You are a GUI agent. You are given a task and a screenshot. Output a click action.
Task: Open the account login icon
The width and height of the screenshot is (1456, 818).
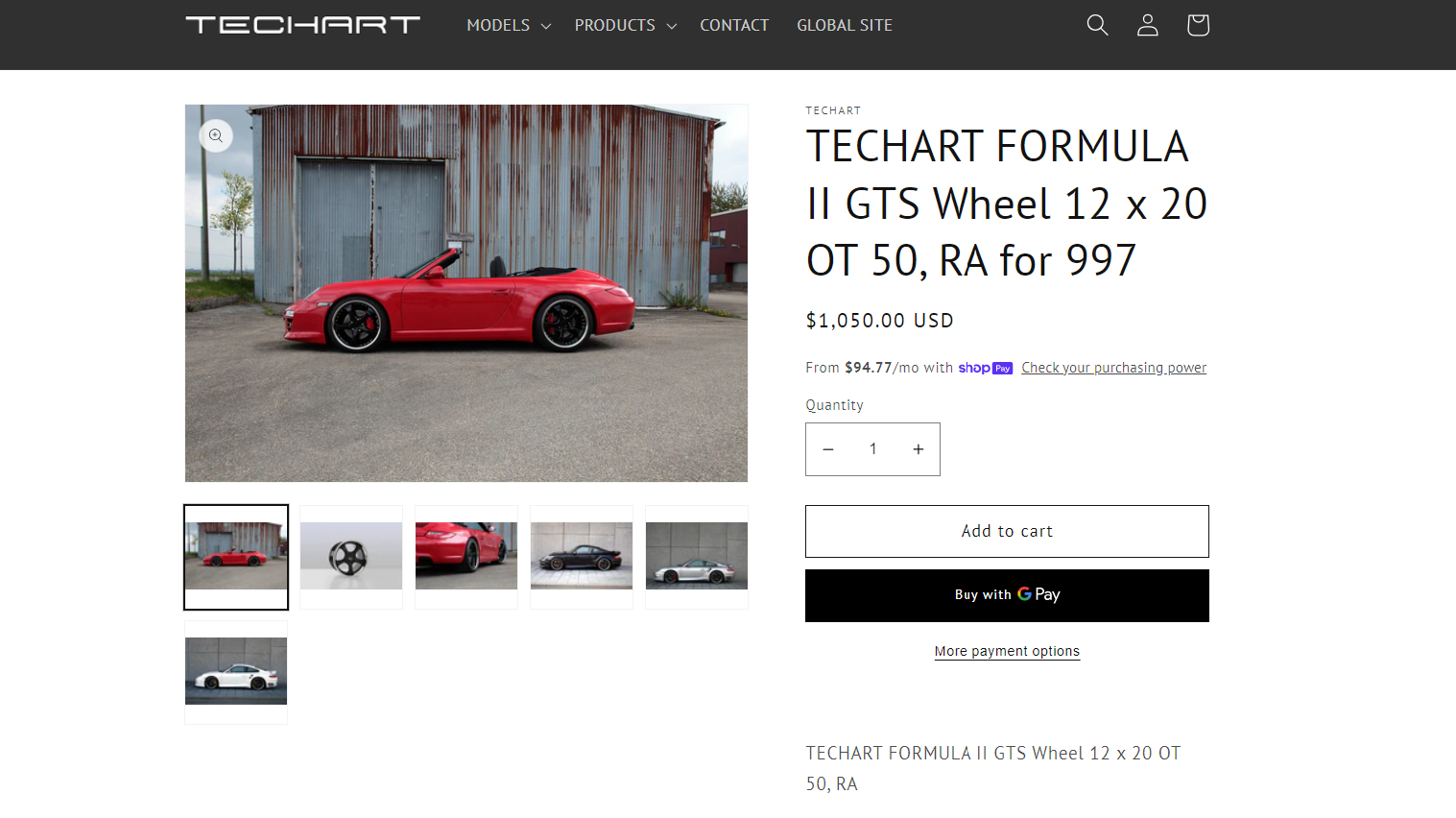pyautogui.click(x=1148, y=25)
